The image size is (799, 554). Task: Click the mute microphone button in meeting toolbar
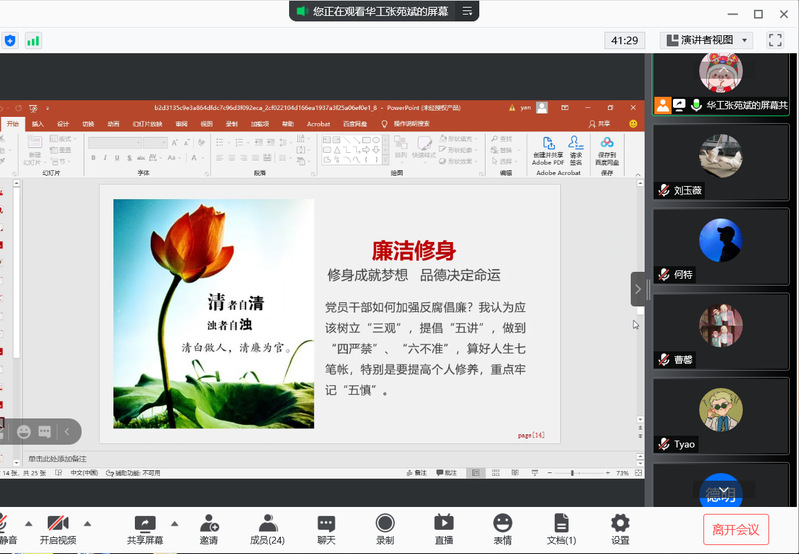point(7,530)
